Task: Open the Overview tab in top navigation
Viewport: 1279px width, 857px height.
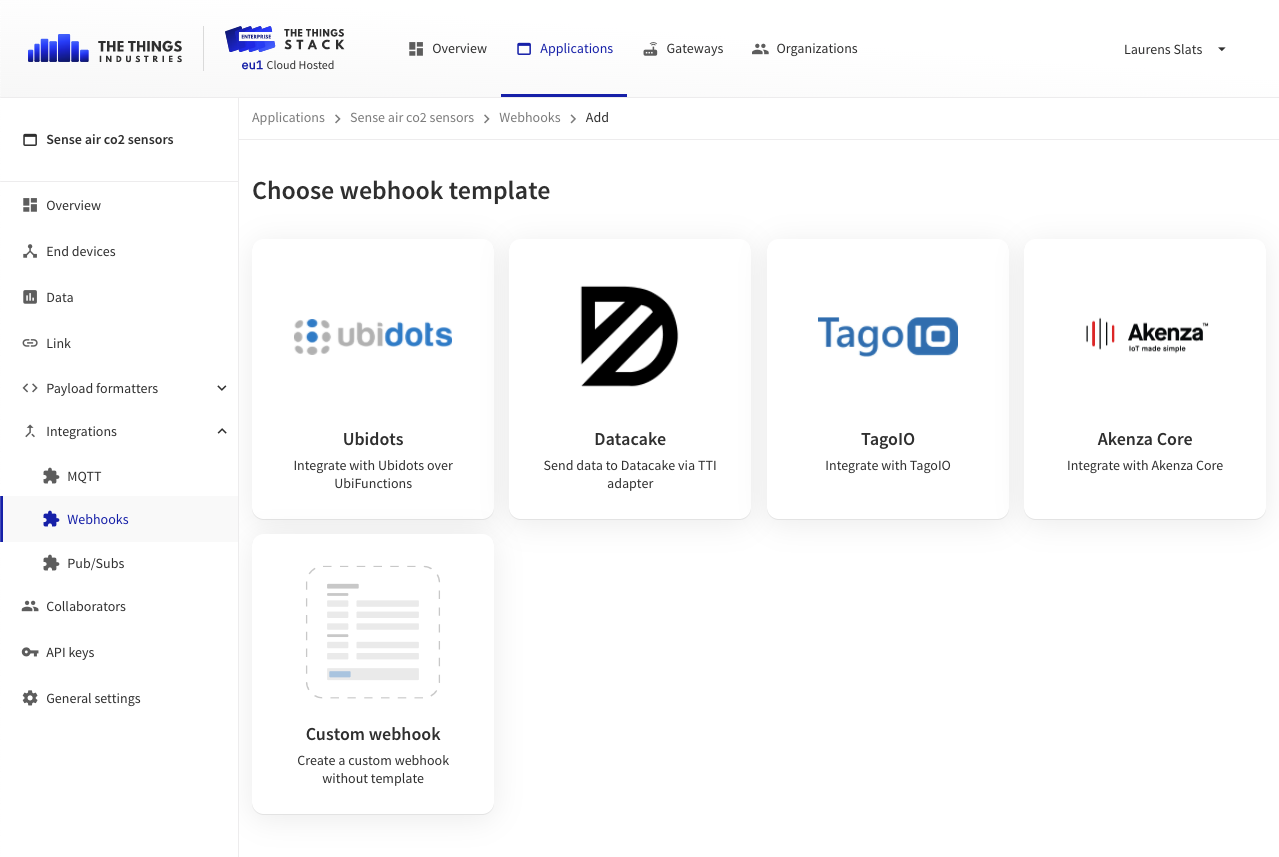Action: click(x=448, y=49)
